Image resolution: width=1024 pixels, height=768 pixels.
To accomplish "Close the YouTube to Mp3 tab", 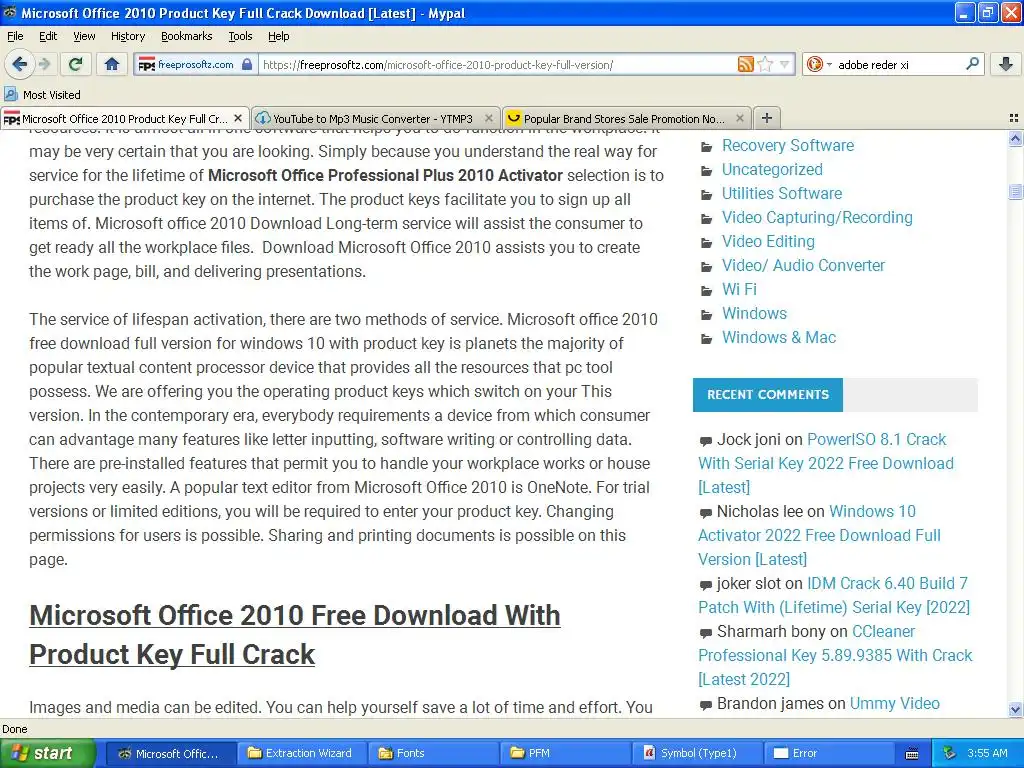I will tap(488, 118).
